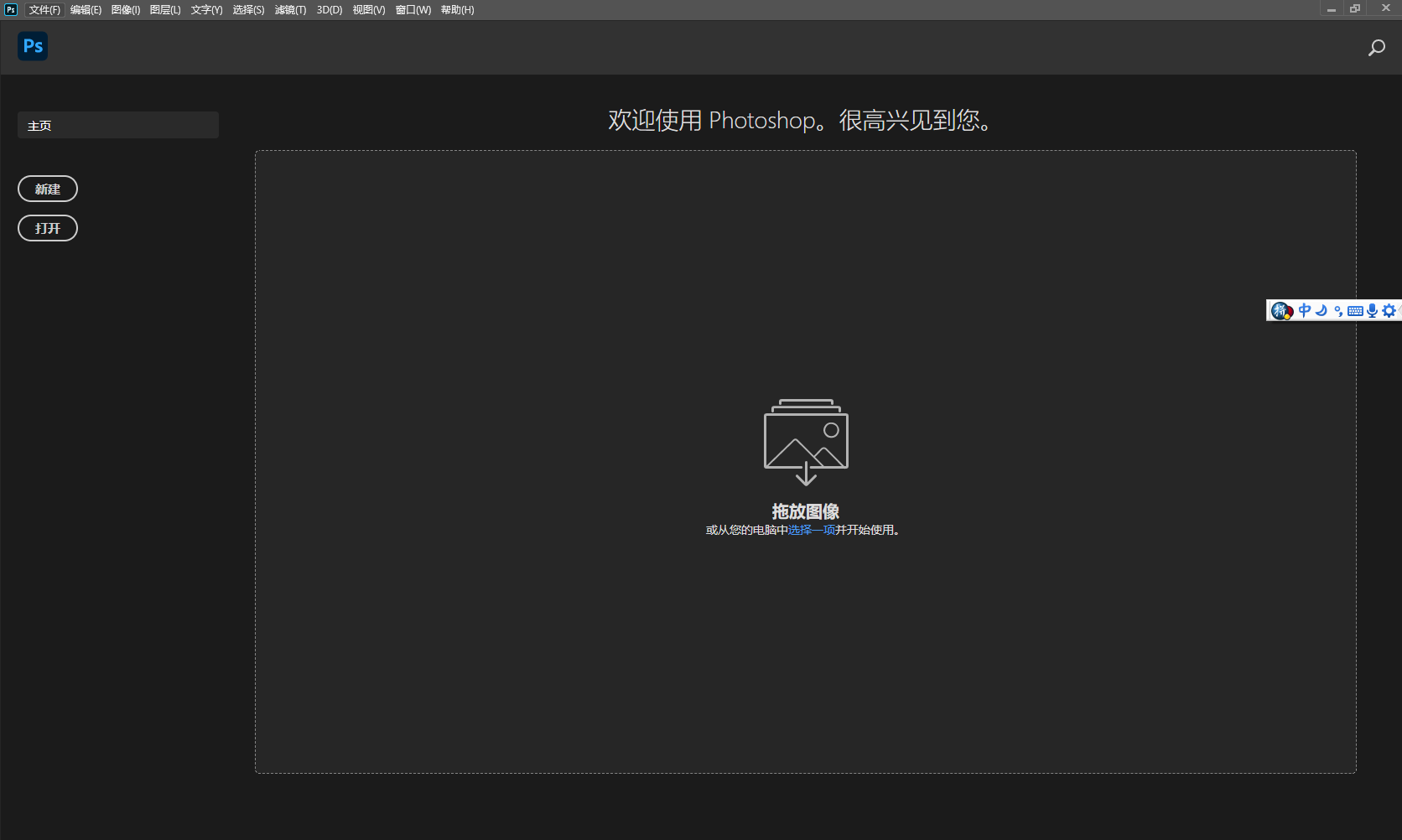Toggle Chinese/English punctuation mode
This screenshot has height=840, width=1402.
point(1337,310)
